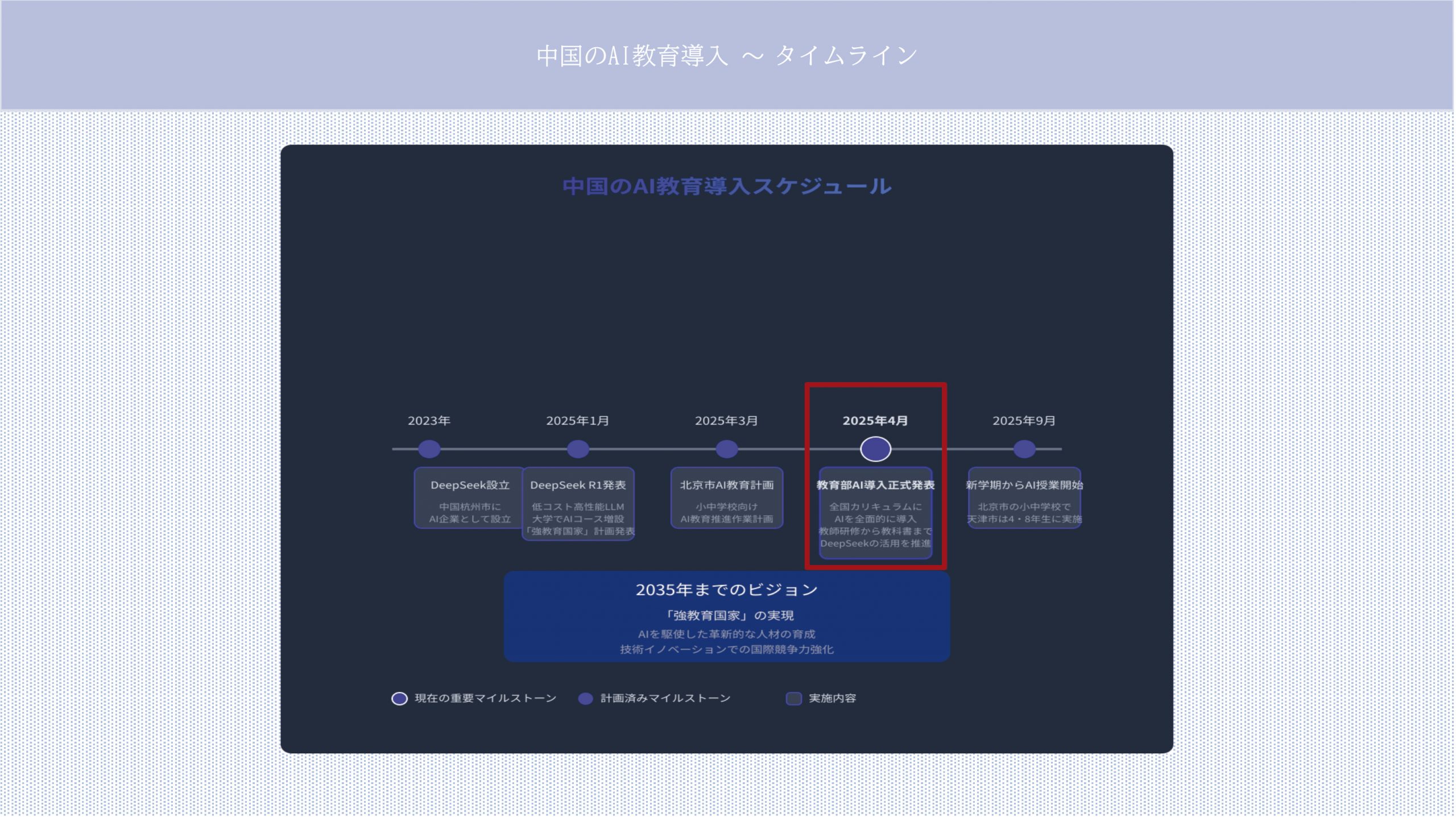Click the highlighted 2025年4月 milestone circle
1456x817 pixels.
[876, 449]
